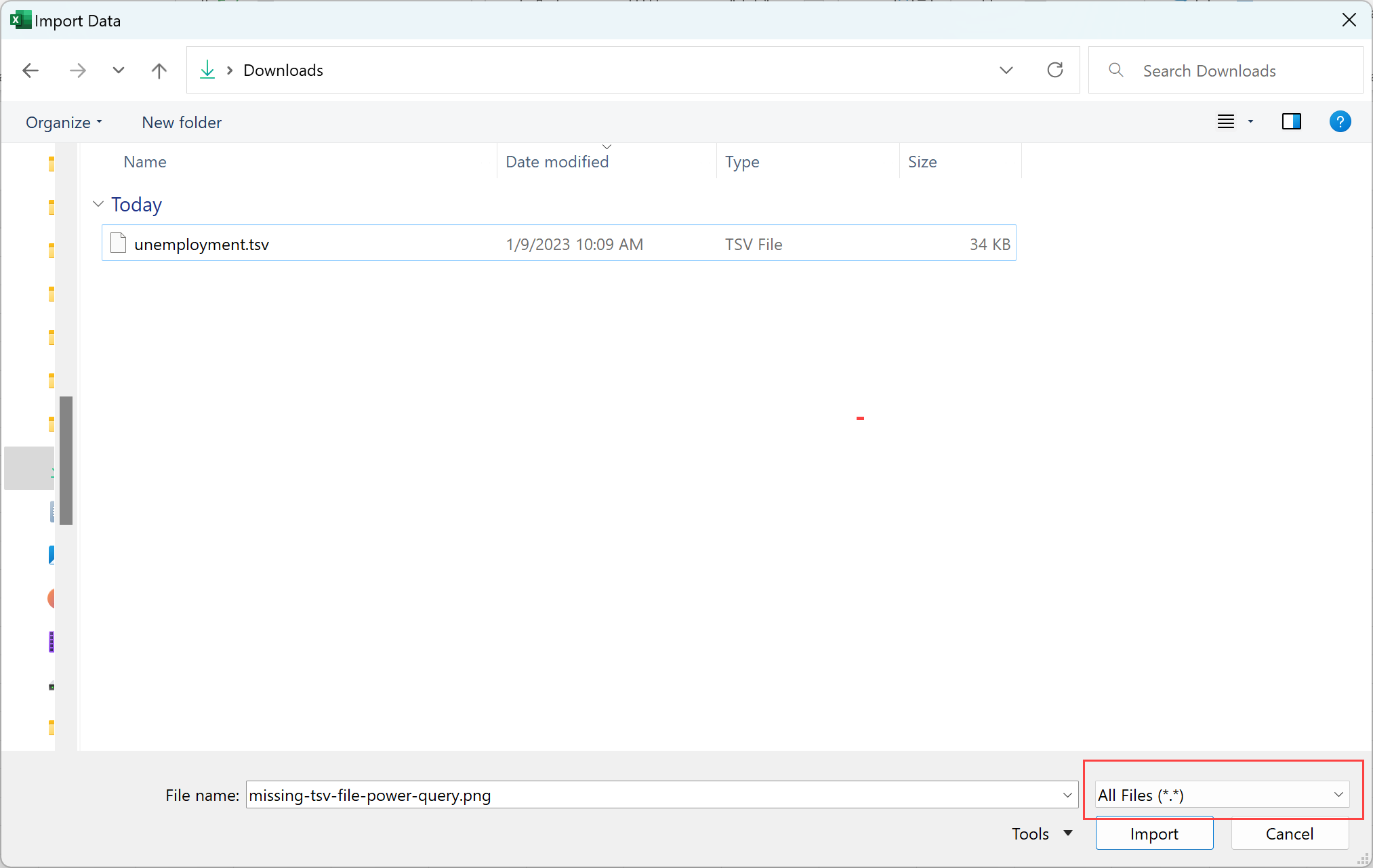Open the Organize menu
This screenshot has height=868, width=1373.
point(64,123)
